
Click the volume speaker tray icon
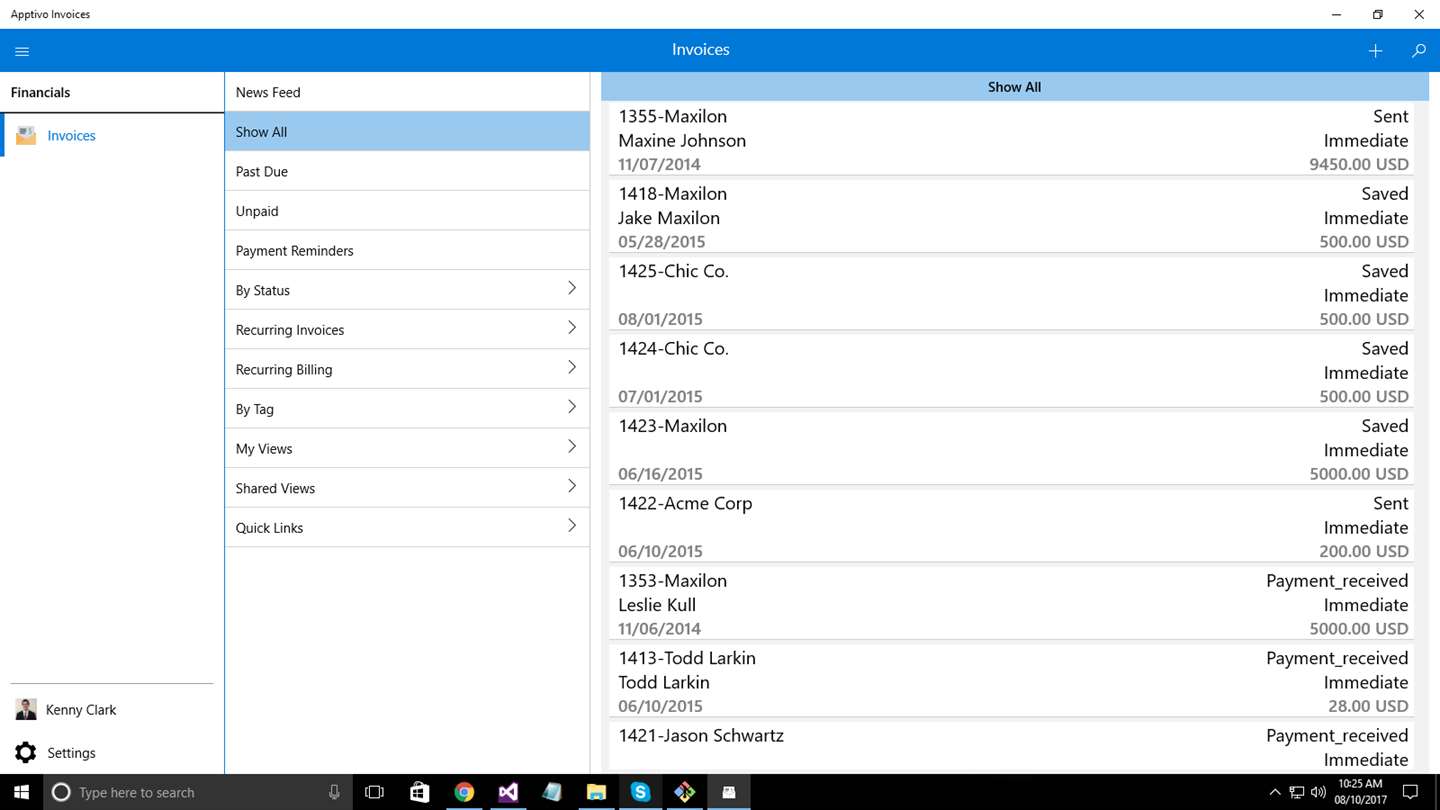[x=1318, y=792]
